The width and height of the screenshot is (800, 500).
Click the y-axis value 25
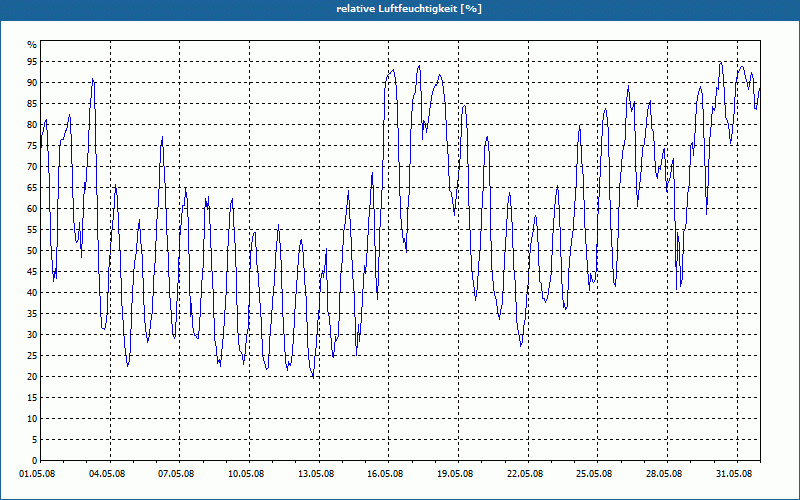pos(32,356)
